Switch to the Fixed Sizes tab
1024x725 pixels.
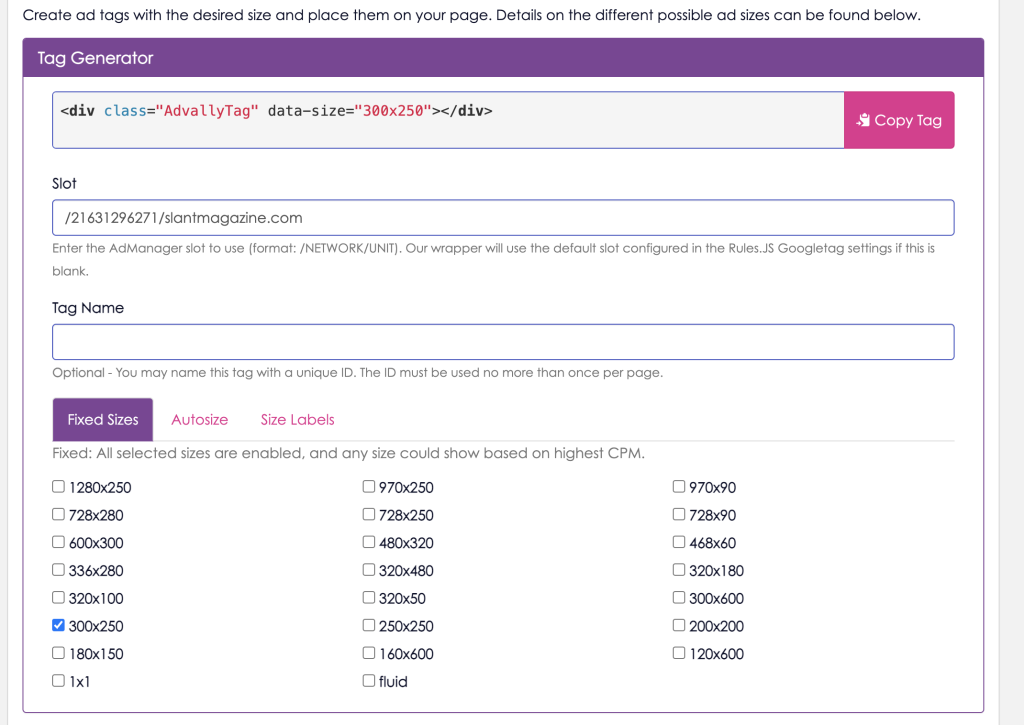pos(103,419)
